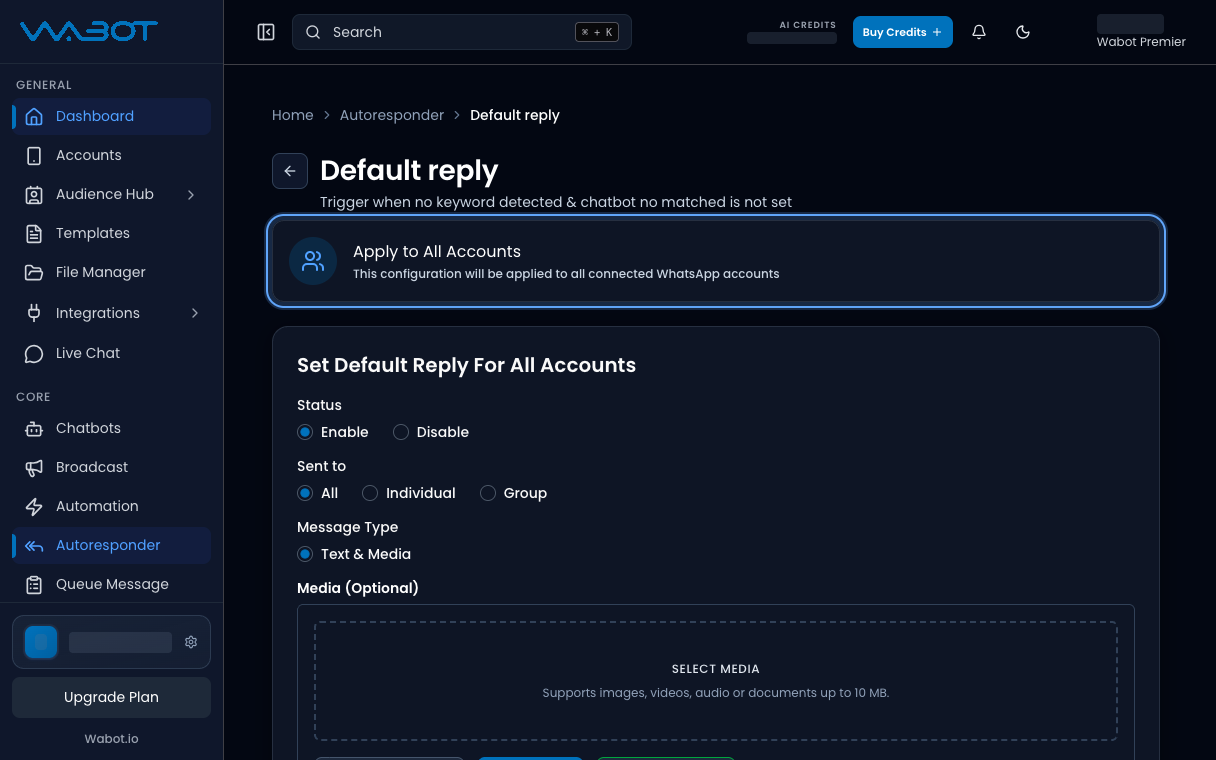The width and height of the screenshot is (1216, 760).
Task: Click the Autoresponder reply-all icon
Action: point(34,545)
